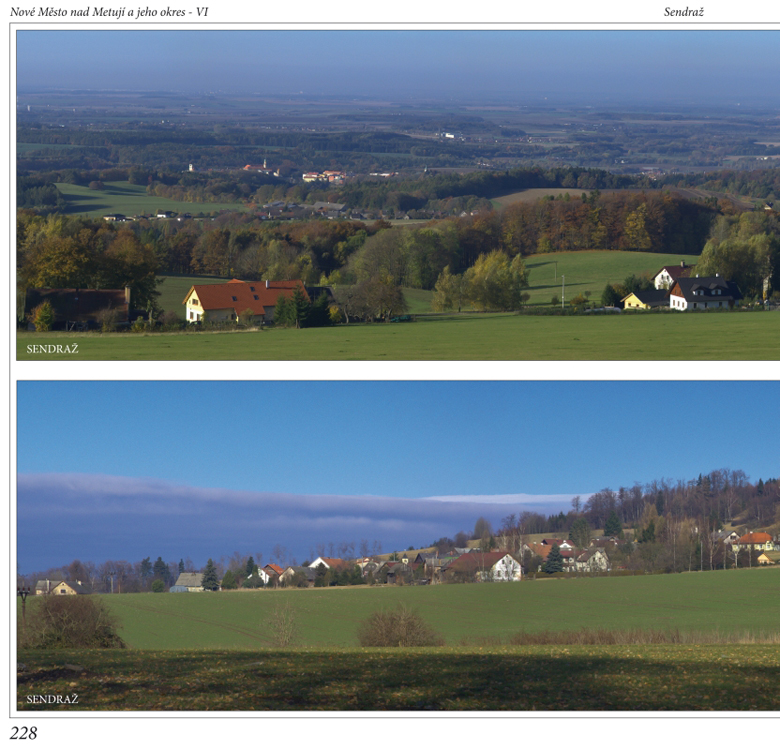The image size is (780, 750).
Task: Click the "Sendraž" header text at top right
Action: pos(683,12)
